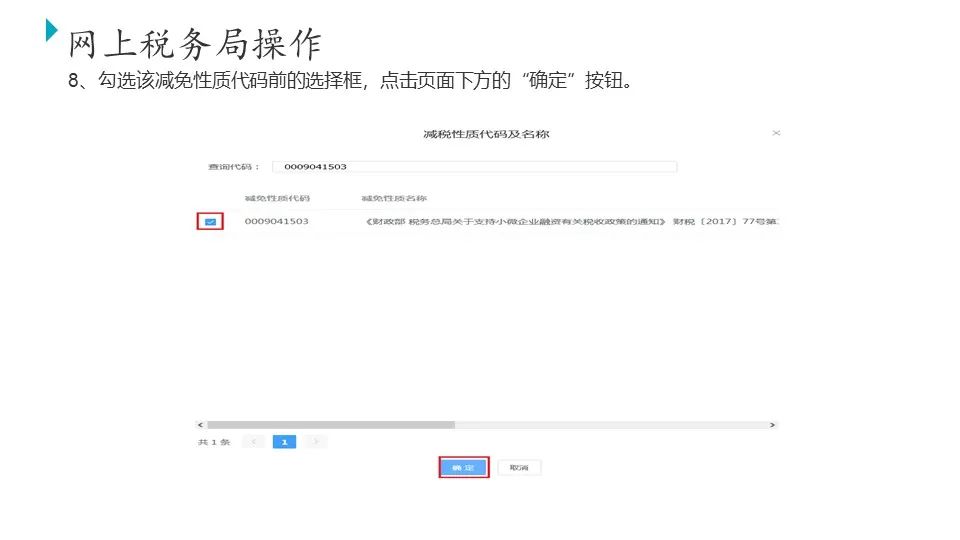Click the 减免性质代码 column header
The height and width of the screenshot is (540, 960).
click(277, 198)
